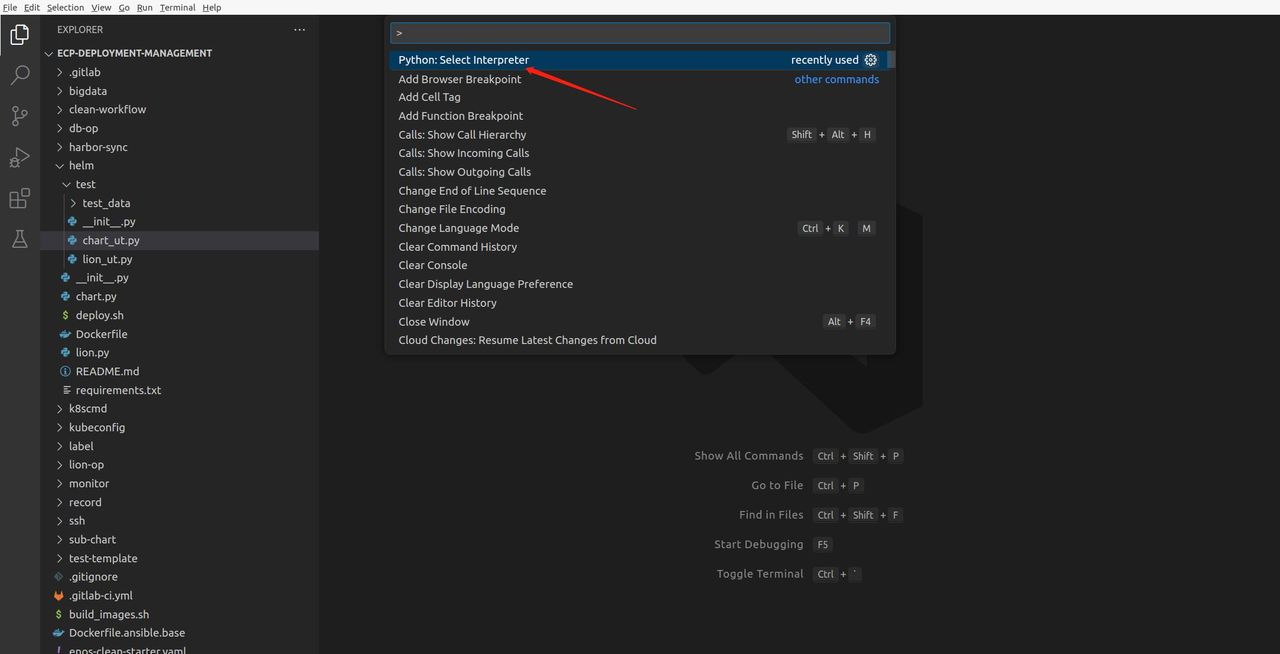
Task: Open Explorer's more actions ellipsis
Action: click(x=299, y=30)
